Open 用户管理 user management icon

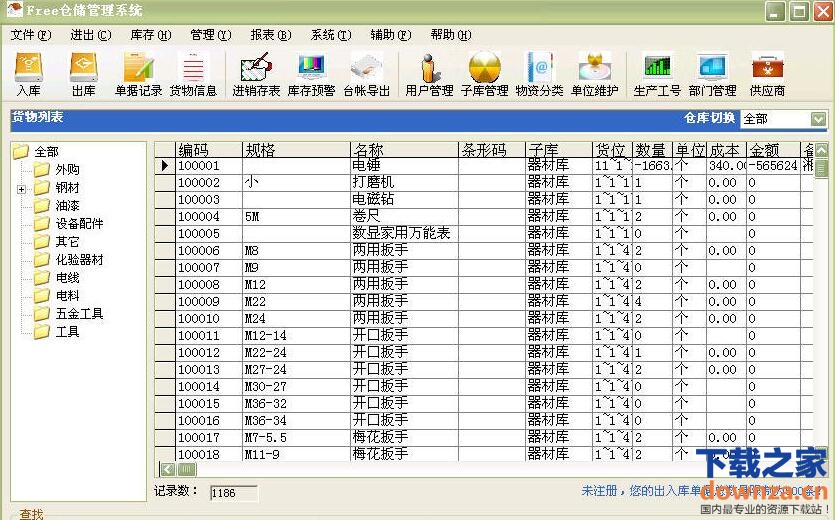click(429, 74)
